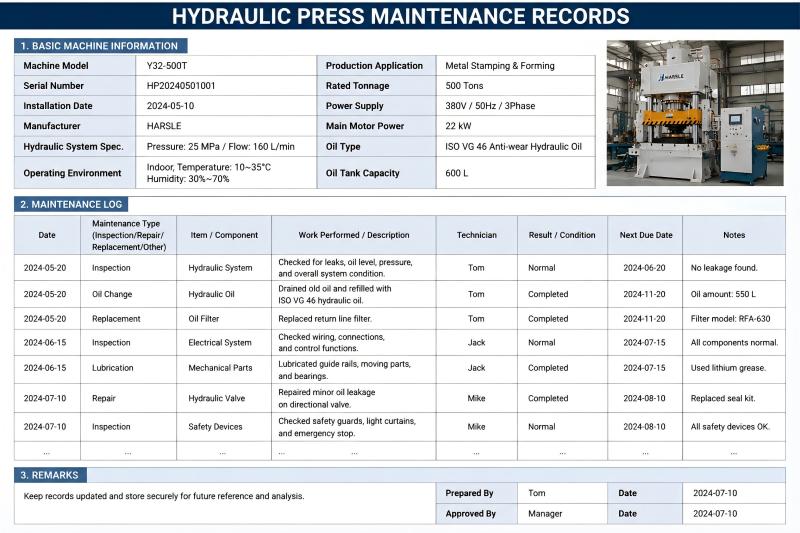The image size is (800, 533).
Task: Click the 'Production Application' label
Action: click(374, 66)
